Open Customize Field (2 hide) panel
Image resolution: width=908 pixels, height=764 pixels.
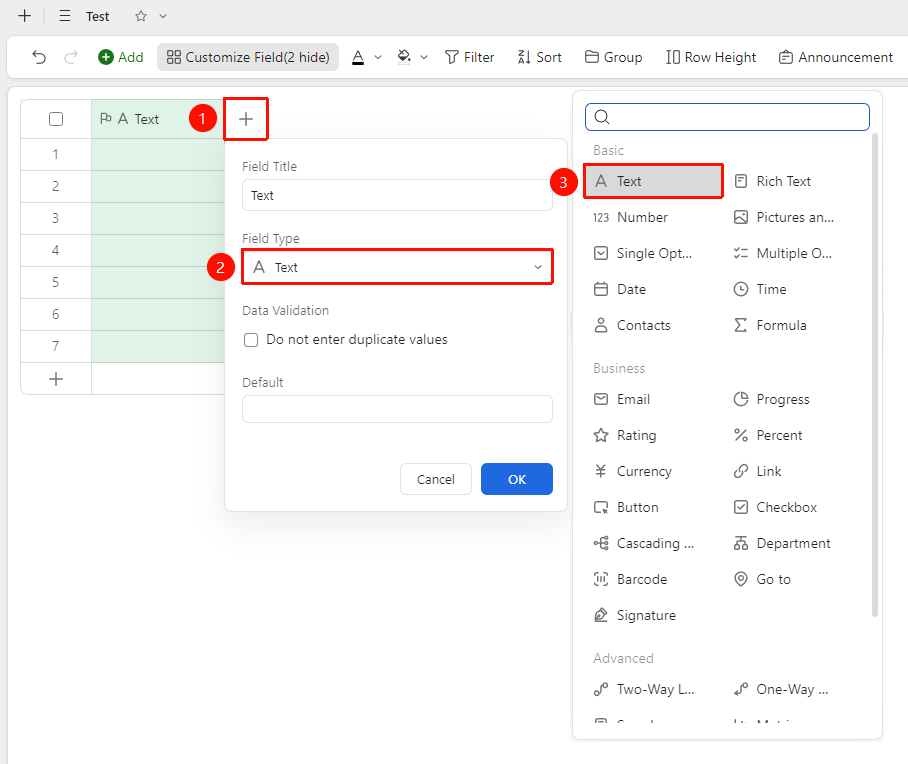(x=248, y=57)
